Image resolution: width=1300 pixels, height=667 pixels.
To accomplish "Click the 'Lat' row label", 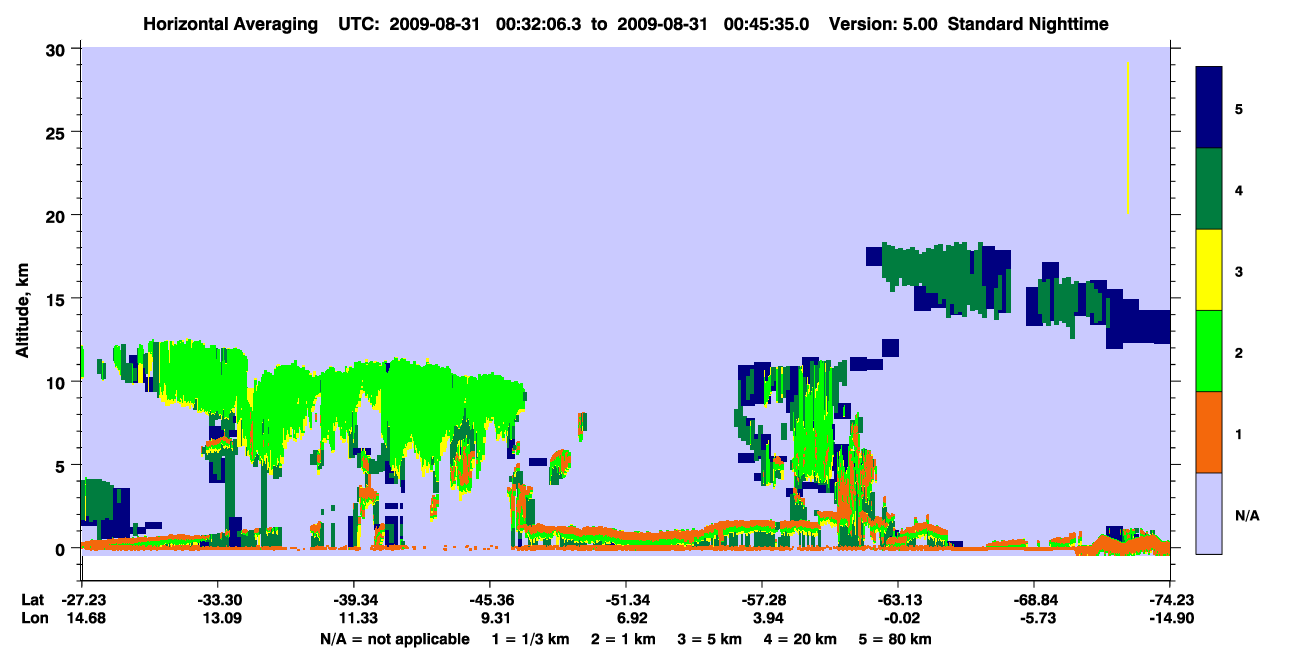I will coord(33,600).
